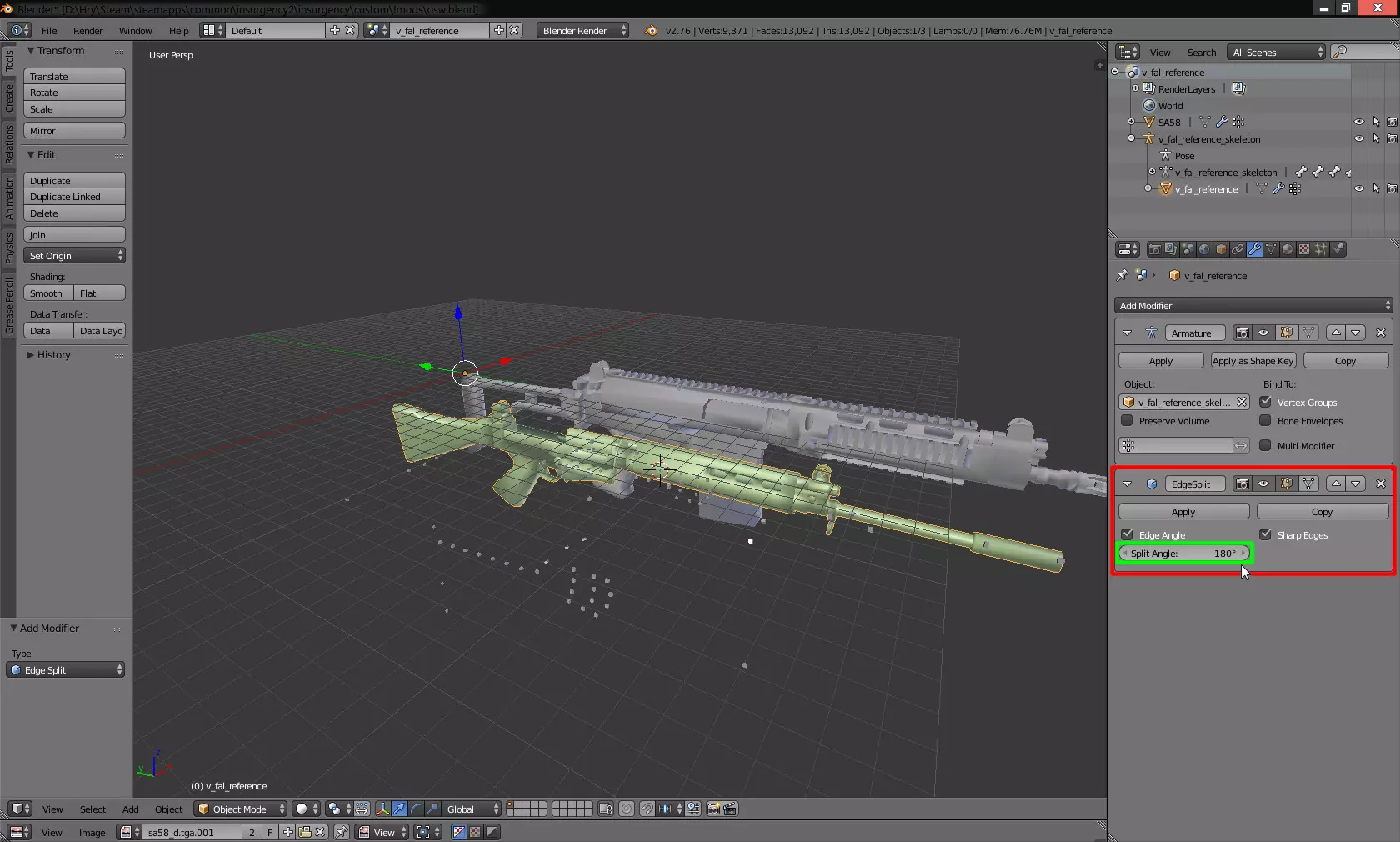Open the Render properties tab (camera icon)

pos(1154,249)
